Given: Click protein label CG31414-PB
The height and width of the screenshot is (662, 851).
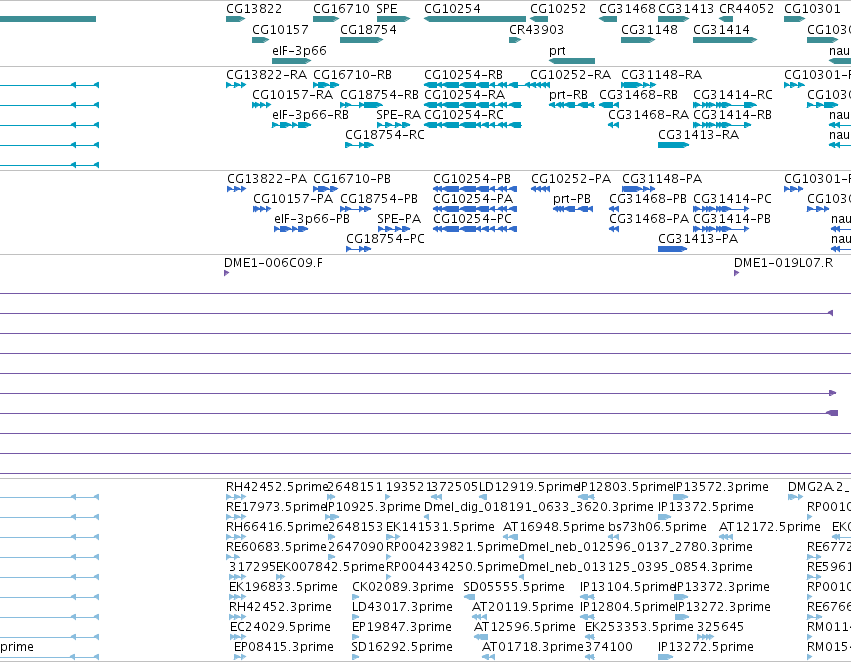Looking at the screenshot, I should [x=732, y=219].
